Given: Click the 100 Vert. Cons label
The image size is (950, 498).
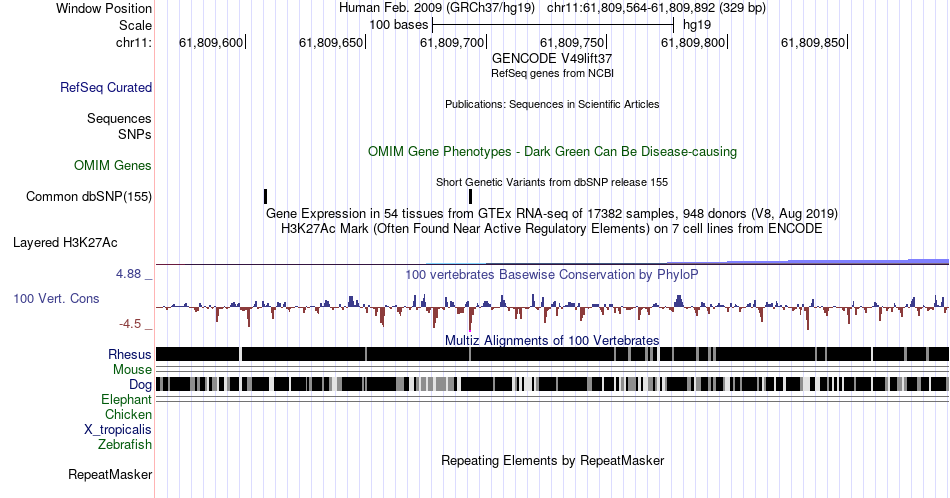Looking at the screenshot, I should 56,298.
